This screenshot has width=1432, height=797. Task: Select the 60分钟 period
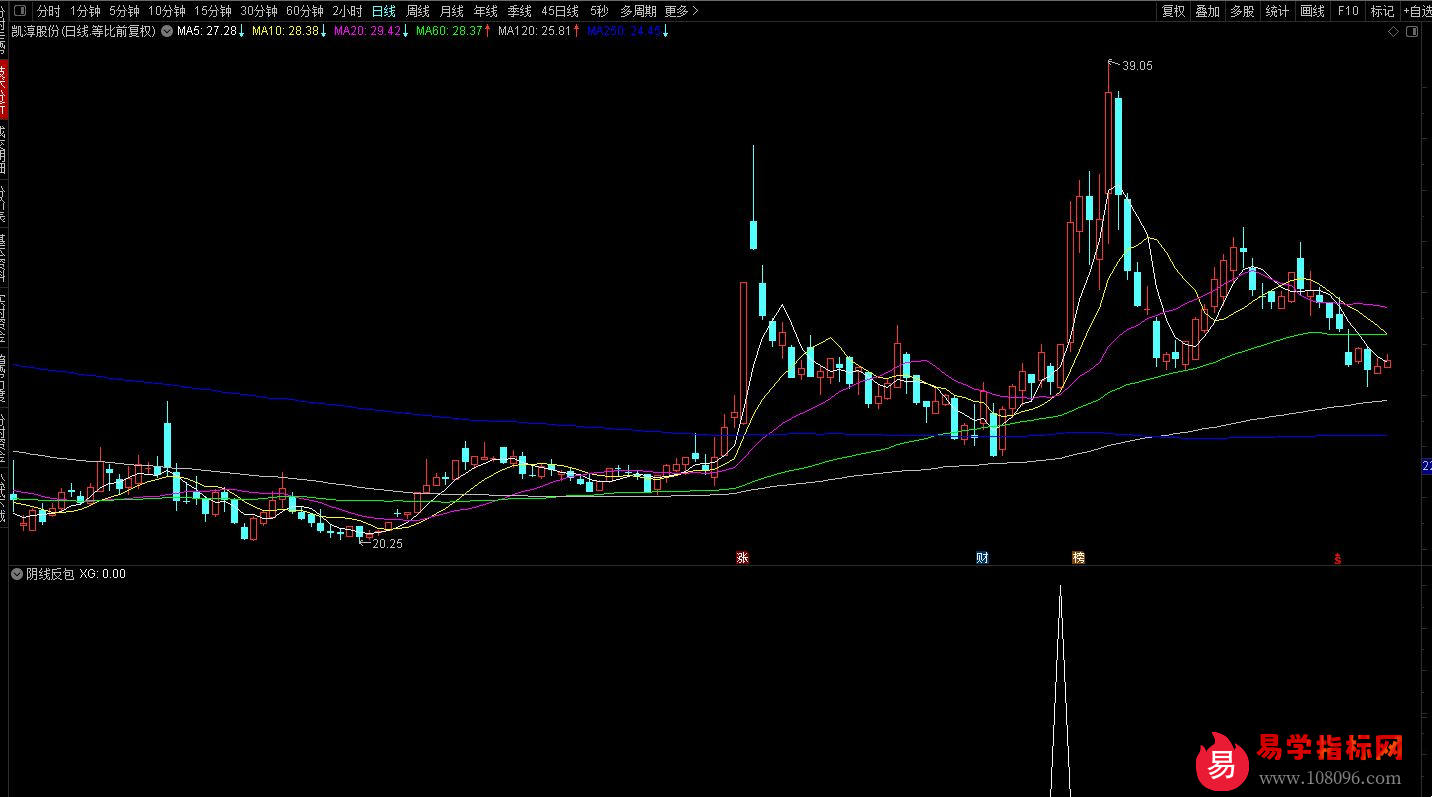click(304, 11)
